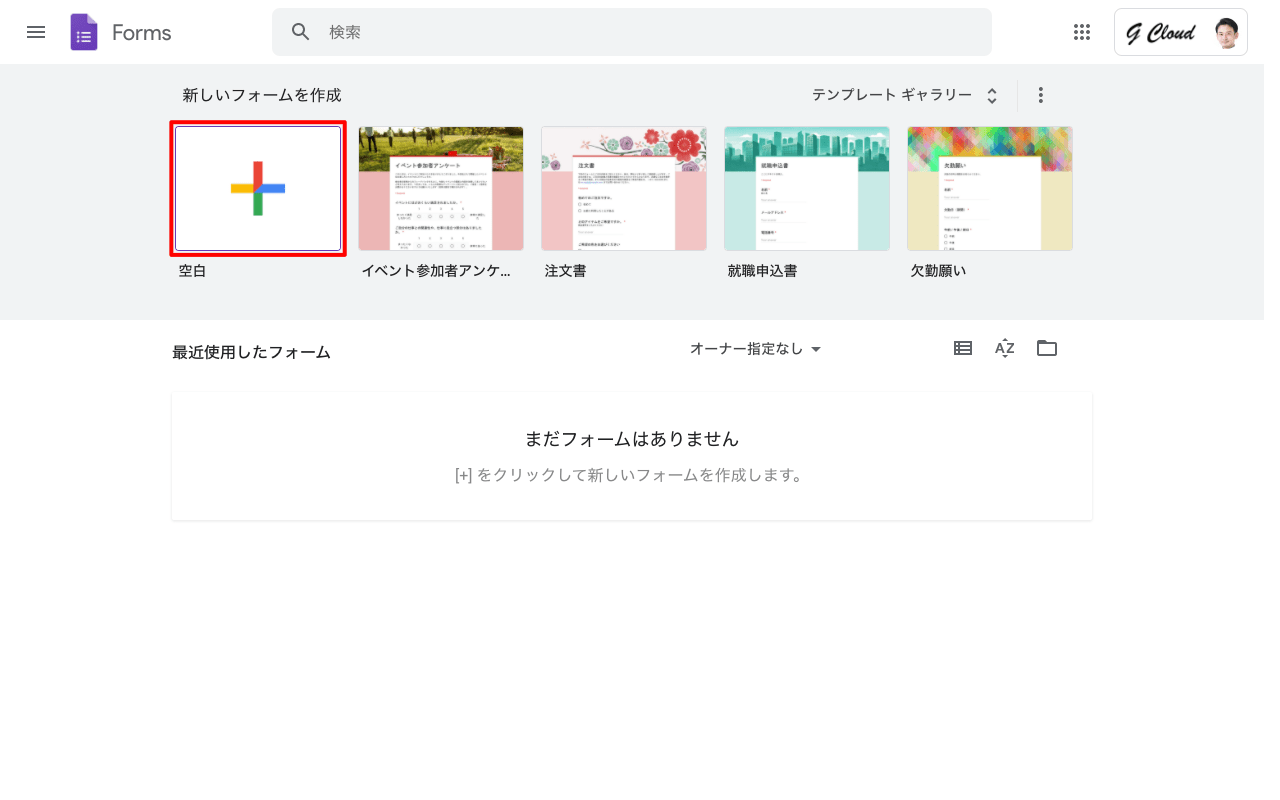The height and width of the screenshot is (800, 1280).
Task: Click the 注文書 label text
Action: pyautogui.click(x=565, y=271)
